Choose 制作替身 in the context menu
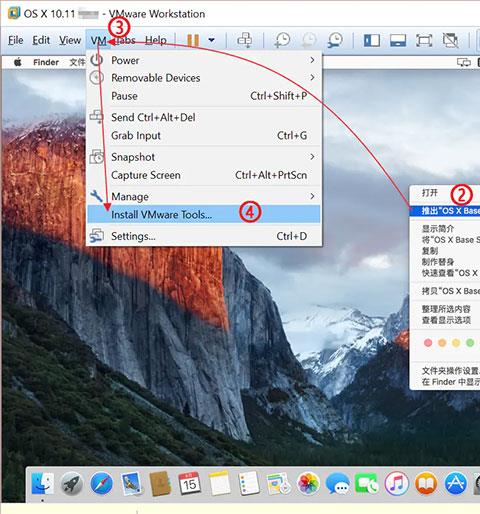Viewport: 480px width, 514px height. (x=438, y=262)
